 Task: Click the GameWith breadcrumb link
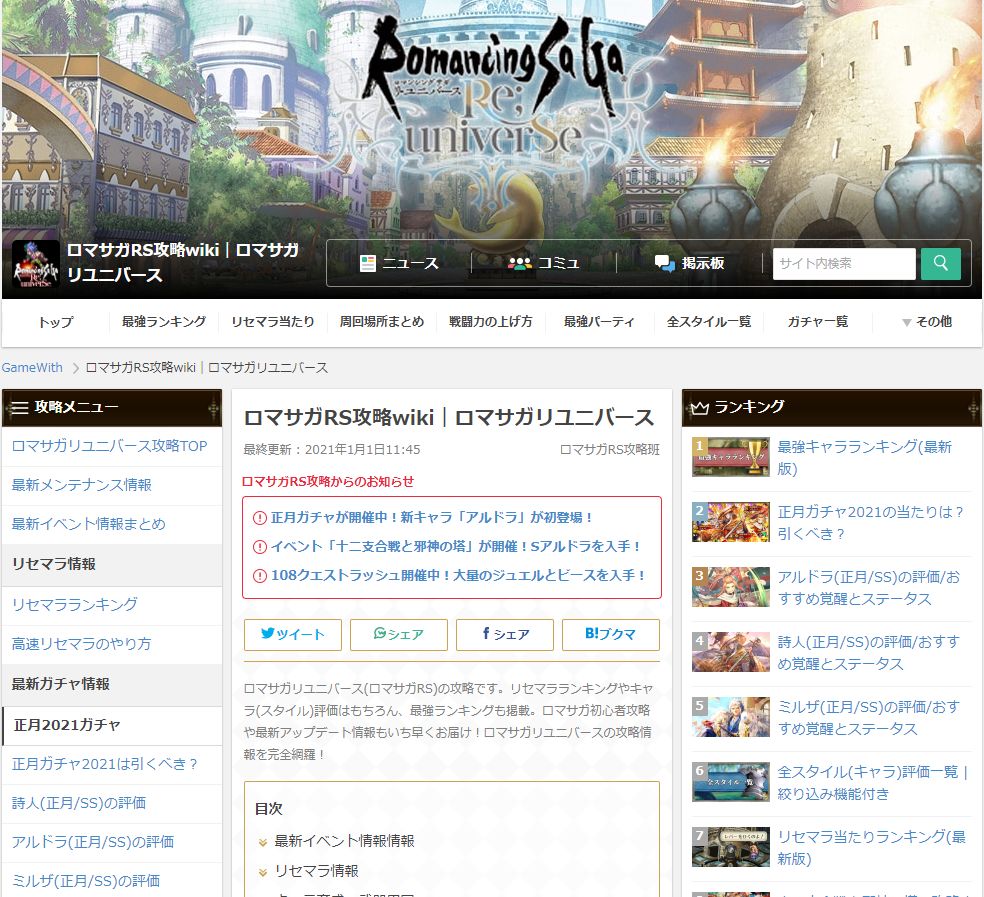pyautogui.click(x=32, y=368)
